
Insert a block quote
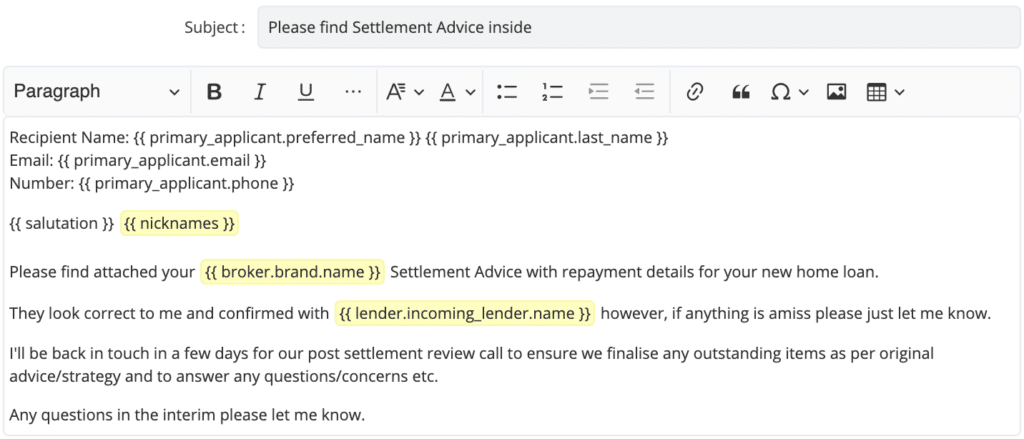740,92
